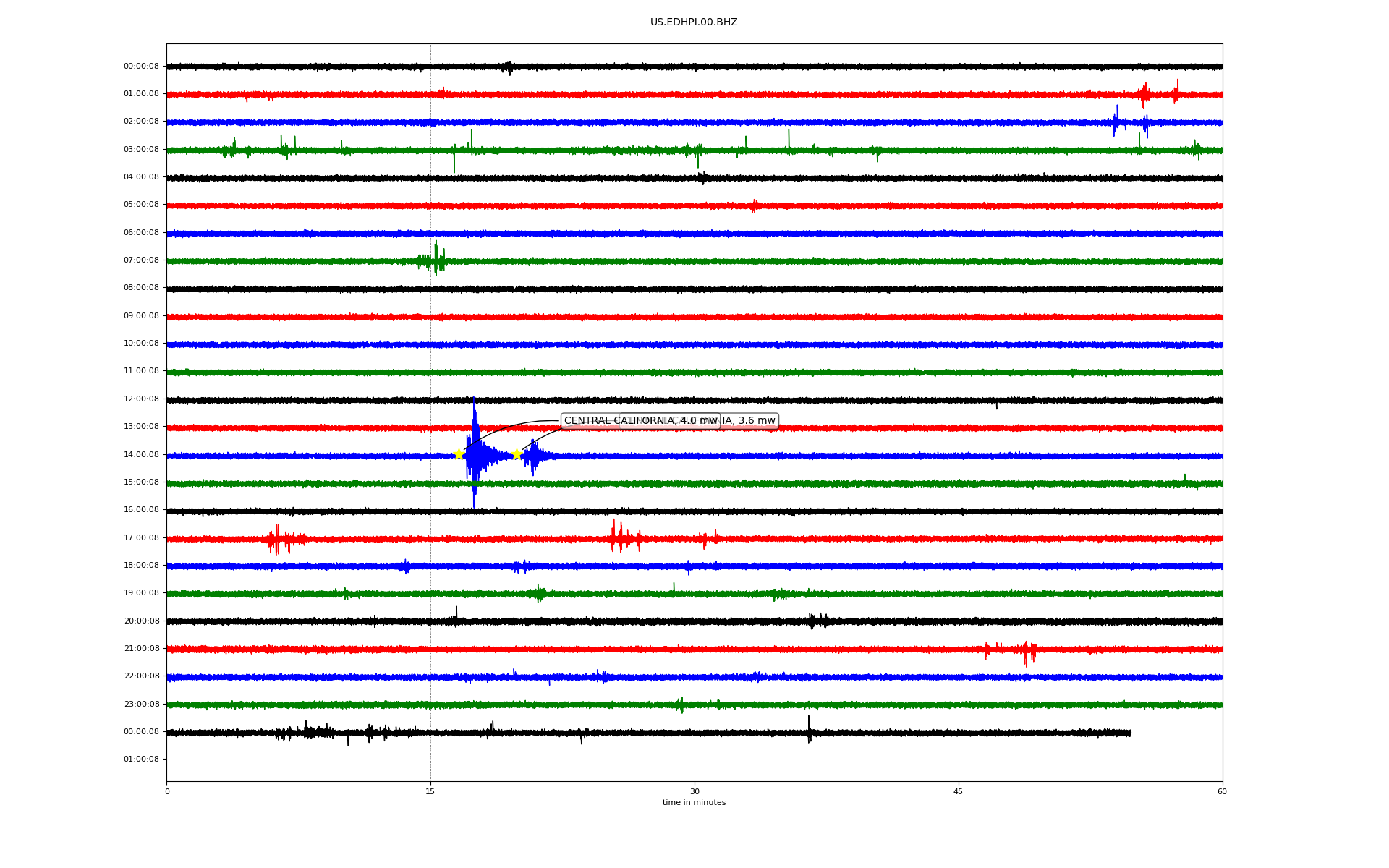Click the 23:00:08 row time label

click(x=141, y=704)
